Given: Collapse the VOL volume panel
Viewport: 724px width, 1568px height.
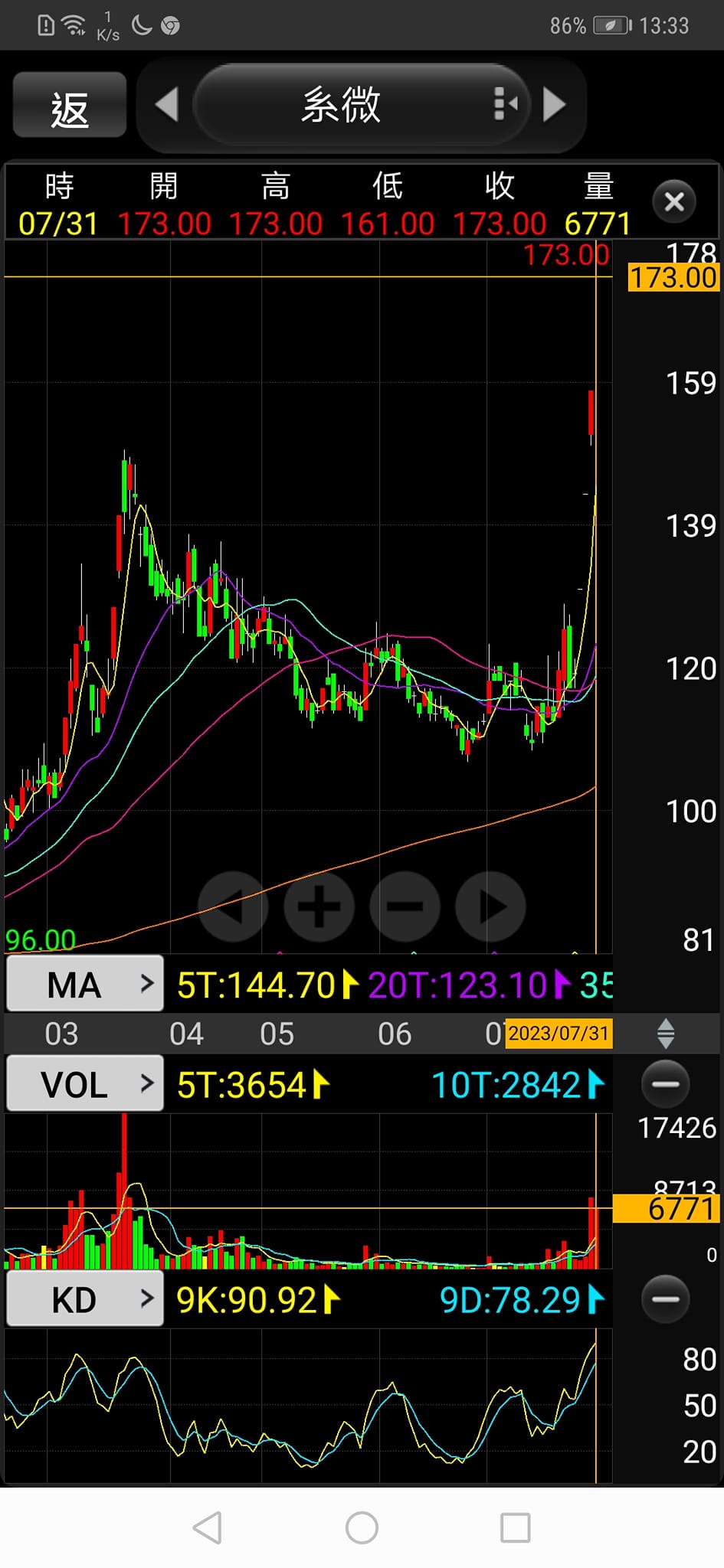Looking at the screenshot, I should coord(665,1084).
